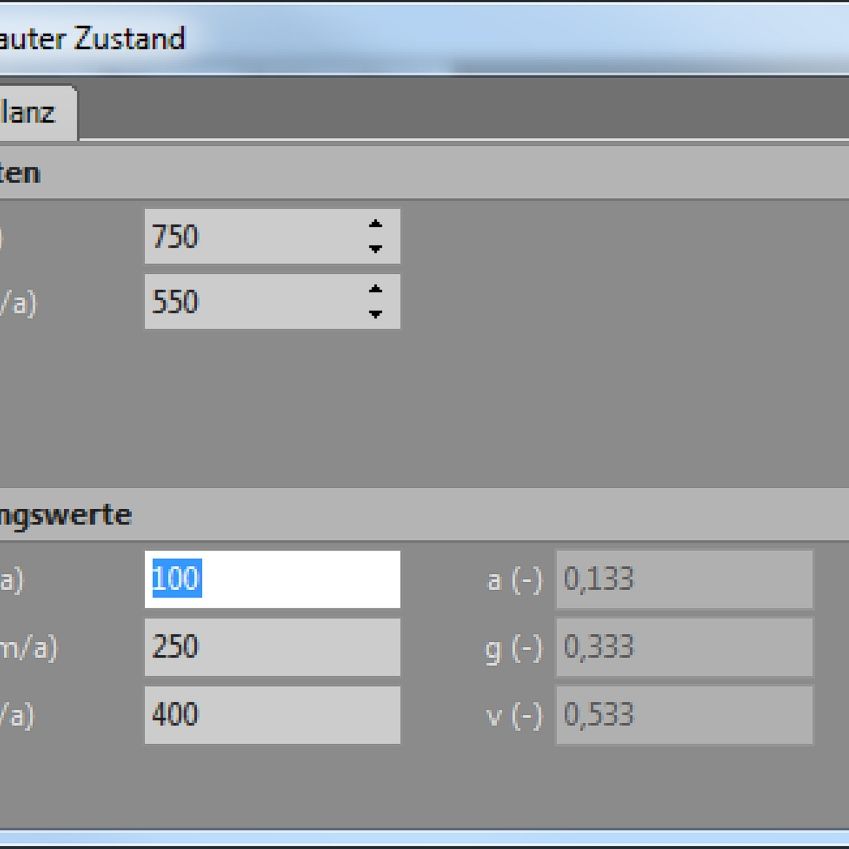Image resolution: width=849 pixels, height=849 pixels.
Task: Decrease the 550 value with its down arrow
Action: 375,314
